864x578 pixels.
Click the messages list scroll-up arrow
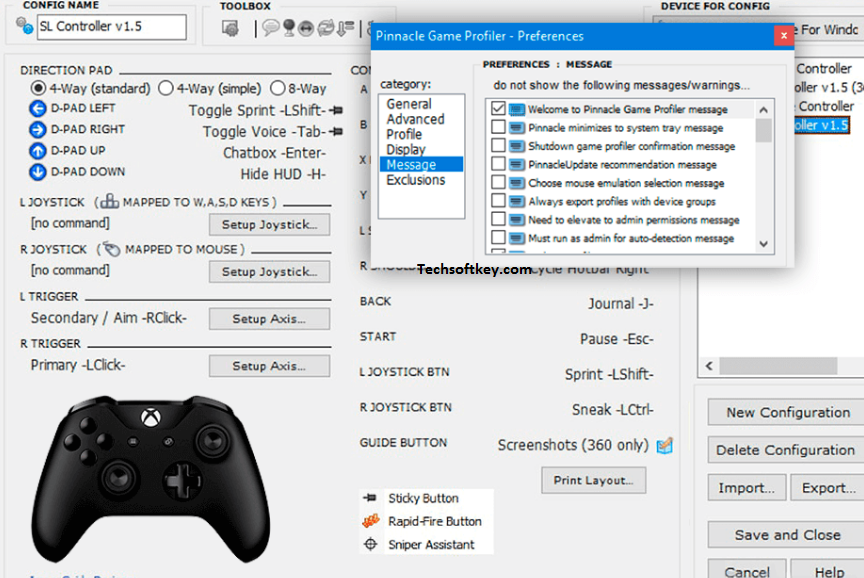tap(764, 110)
